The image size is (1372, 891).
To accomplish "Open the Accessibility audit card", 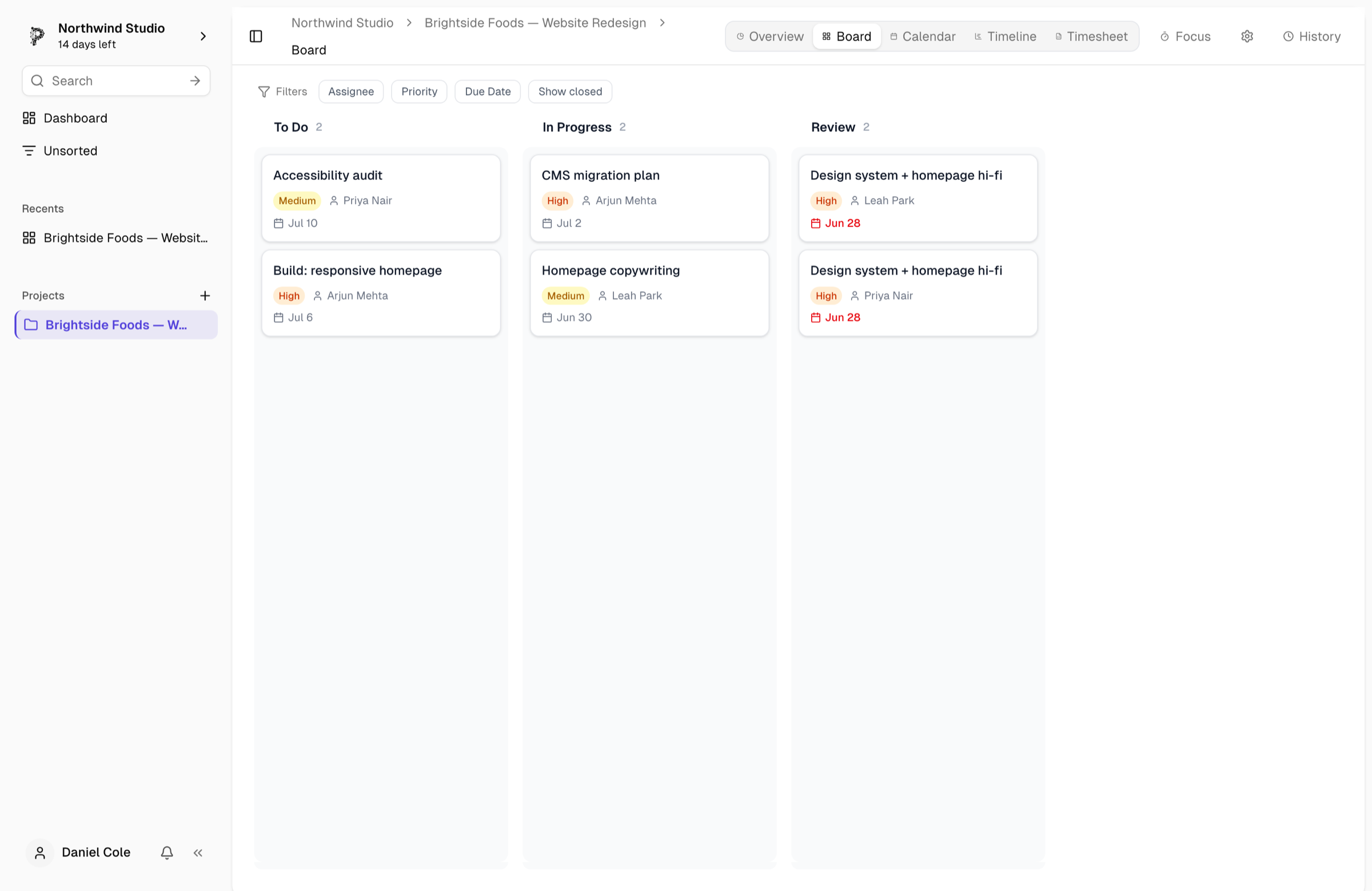I will (x=381, y=198).
